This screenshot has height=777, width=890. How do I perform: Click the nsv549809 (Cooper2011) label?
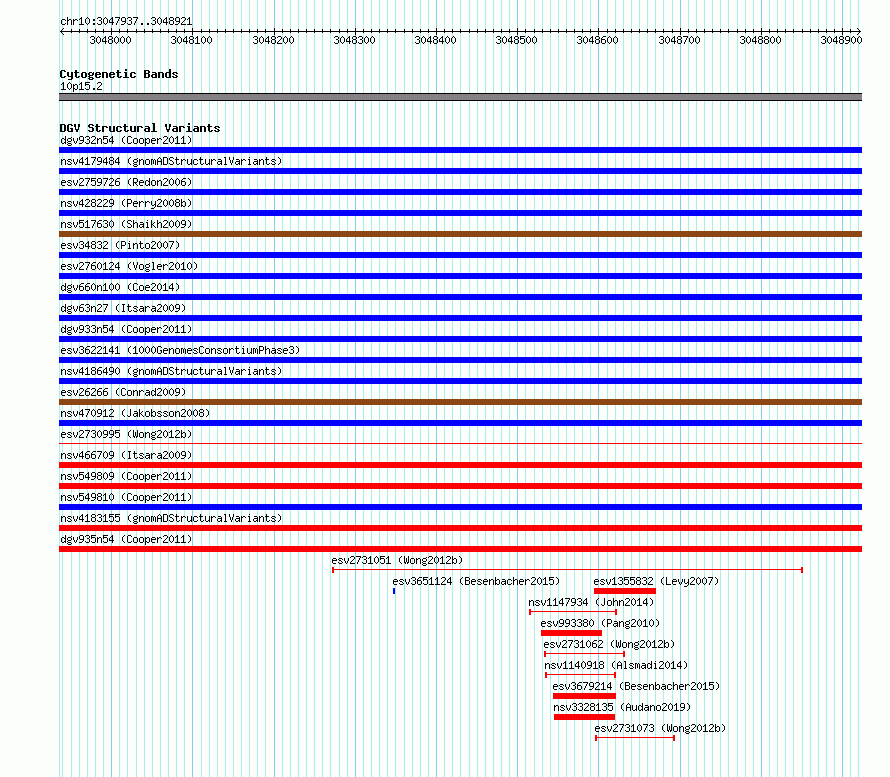click(x=126, y=476)
